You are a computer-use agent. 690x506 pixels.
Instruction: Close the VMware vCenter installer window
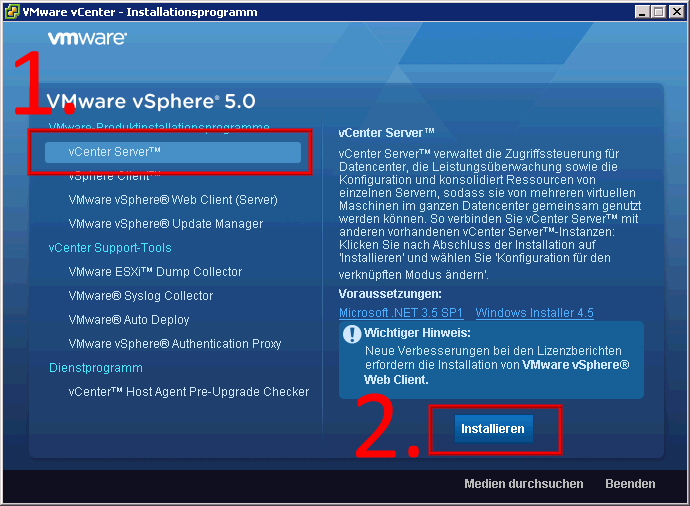[x=676, y=12]
